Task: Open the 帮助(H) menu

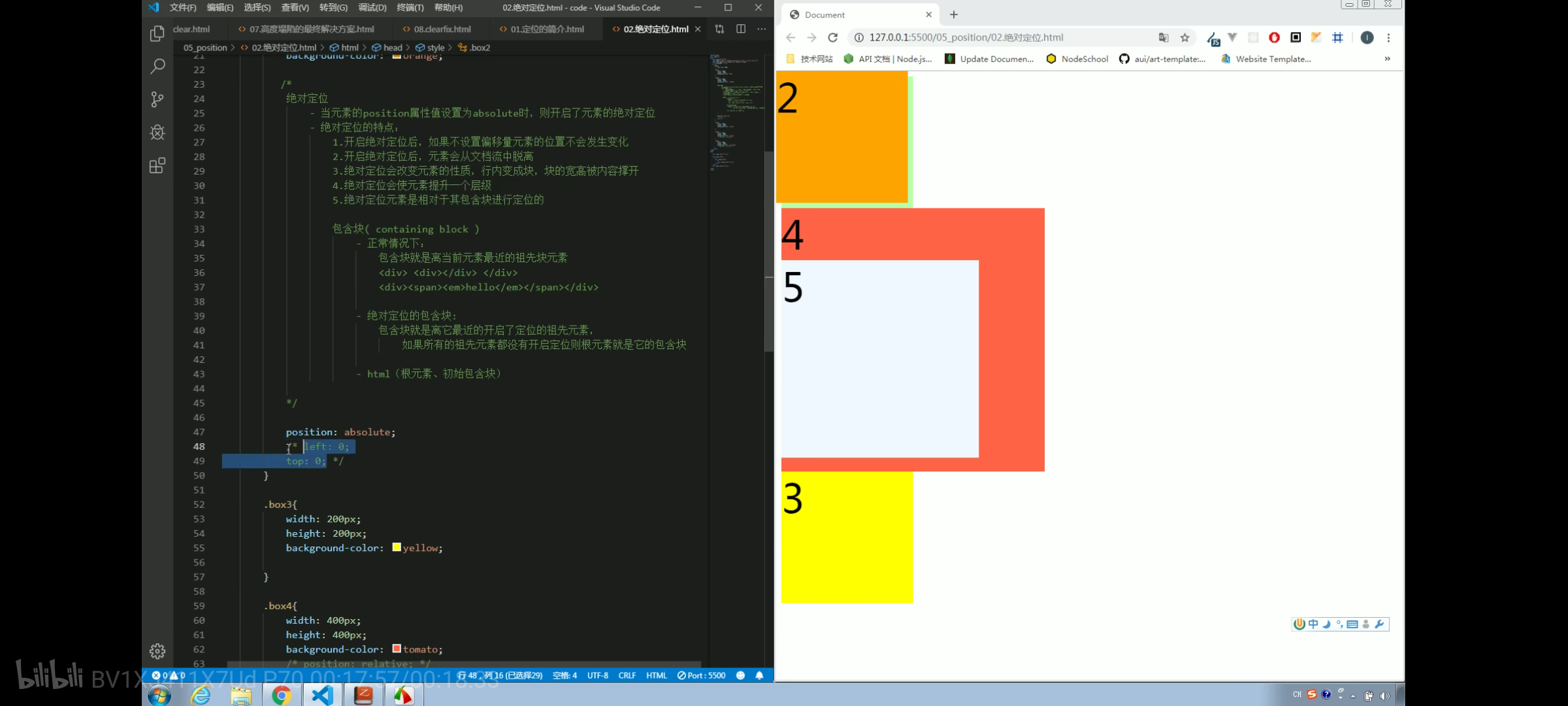Action: pos(449,8)
